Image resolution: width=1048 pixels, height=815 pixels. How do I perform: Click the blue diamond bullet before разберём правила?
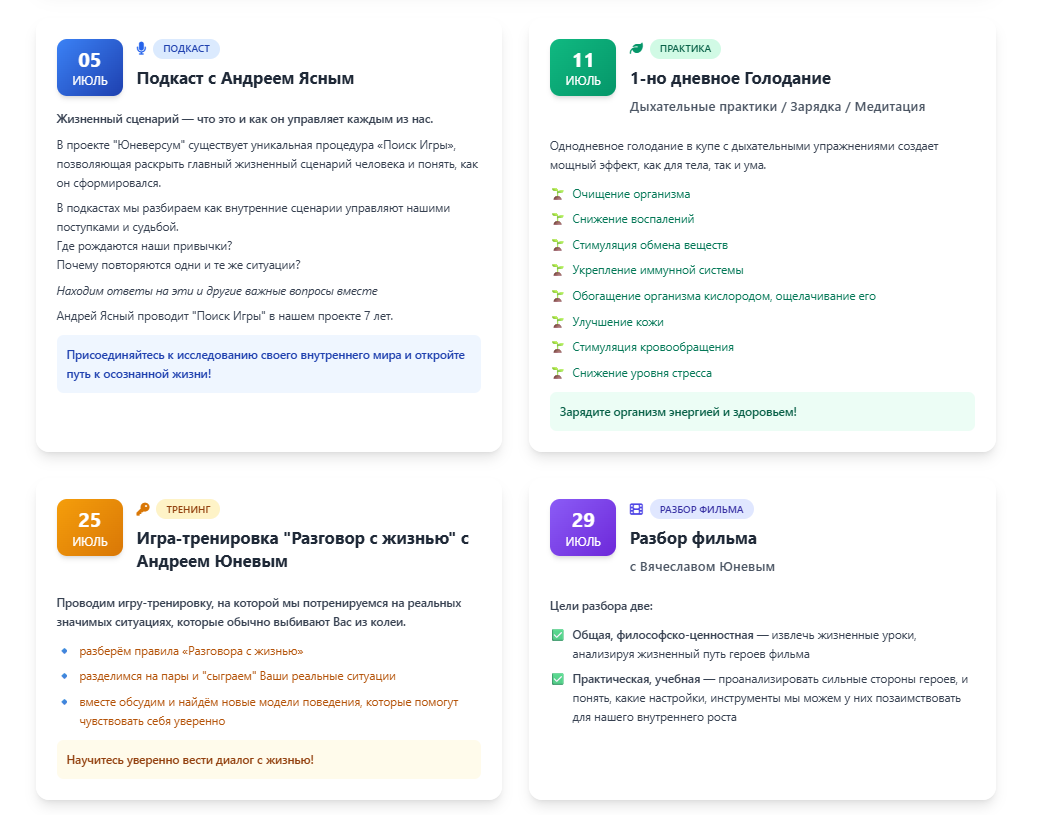[x=64, y=651]
